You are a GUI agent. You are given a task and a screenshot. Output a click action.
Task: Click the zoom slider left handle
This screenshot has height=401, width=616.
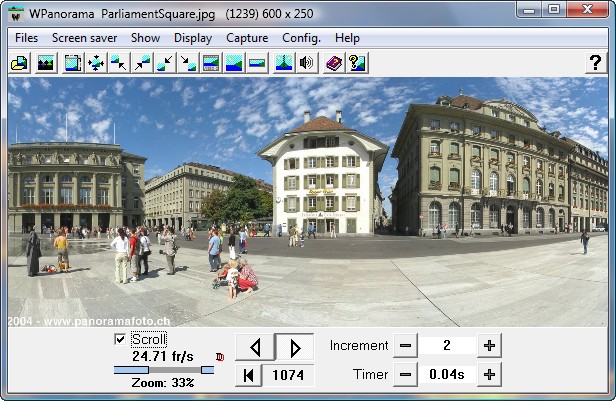tap(131, 370)
